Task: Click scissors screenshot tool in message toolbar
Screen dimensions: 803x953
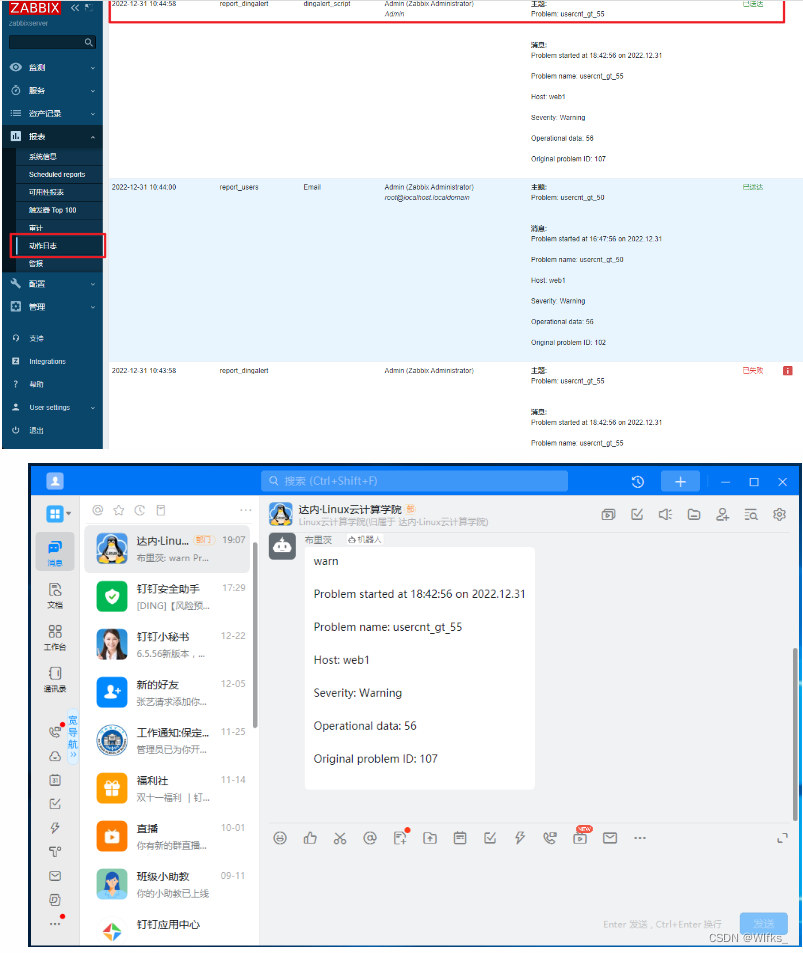Action: tap(340, 838)
